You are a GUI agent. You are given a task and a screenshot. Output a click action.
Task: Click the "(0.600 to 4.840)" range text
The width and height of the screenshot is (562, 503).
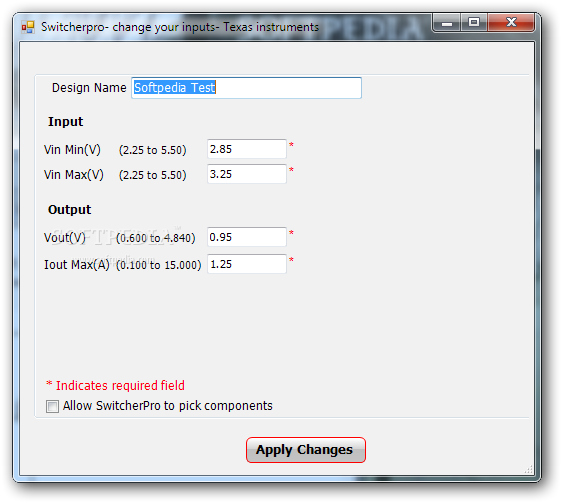[156, 238]
